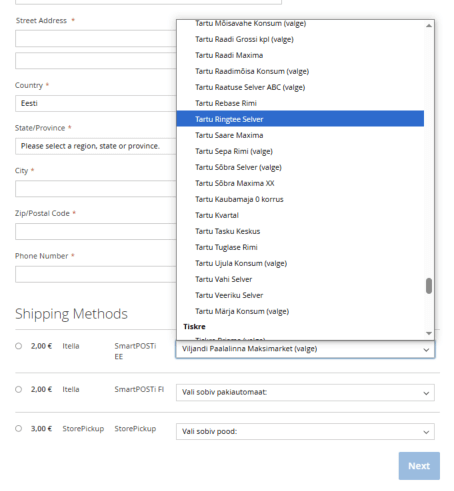Image resolution: width=454 pixels, height=491 pixels.
Task: Select the 2,00 € SmartPOSTi FI shipping radio
Action: pyautogui.click(x=19, y=389)
